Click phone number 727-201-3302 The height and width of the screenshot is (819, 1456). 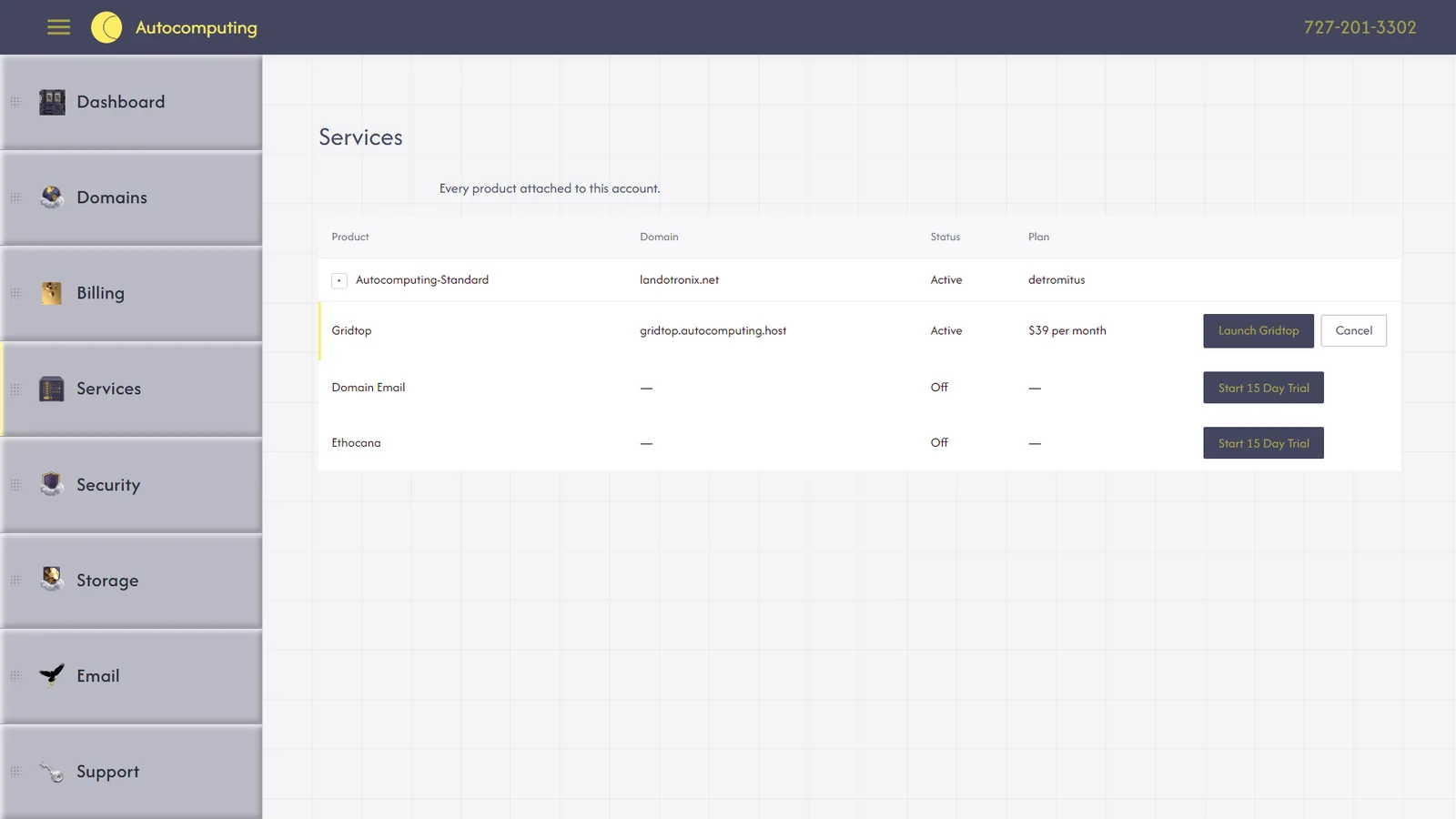coord(1360,27)
